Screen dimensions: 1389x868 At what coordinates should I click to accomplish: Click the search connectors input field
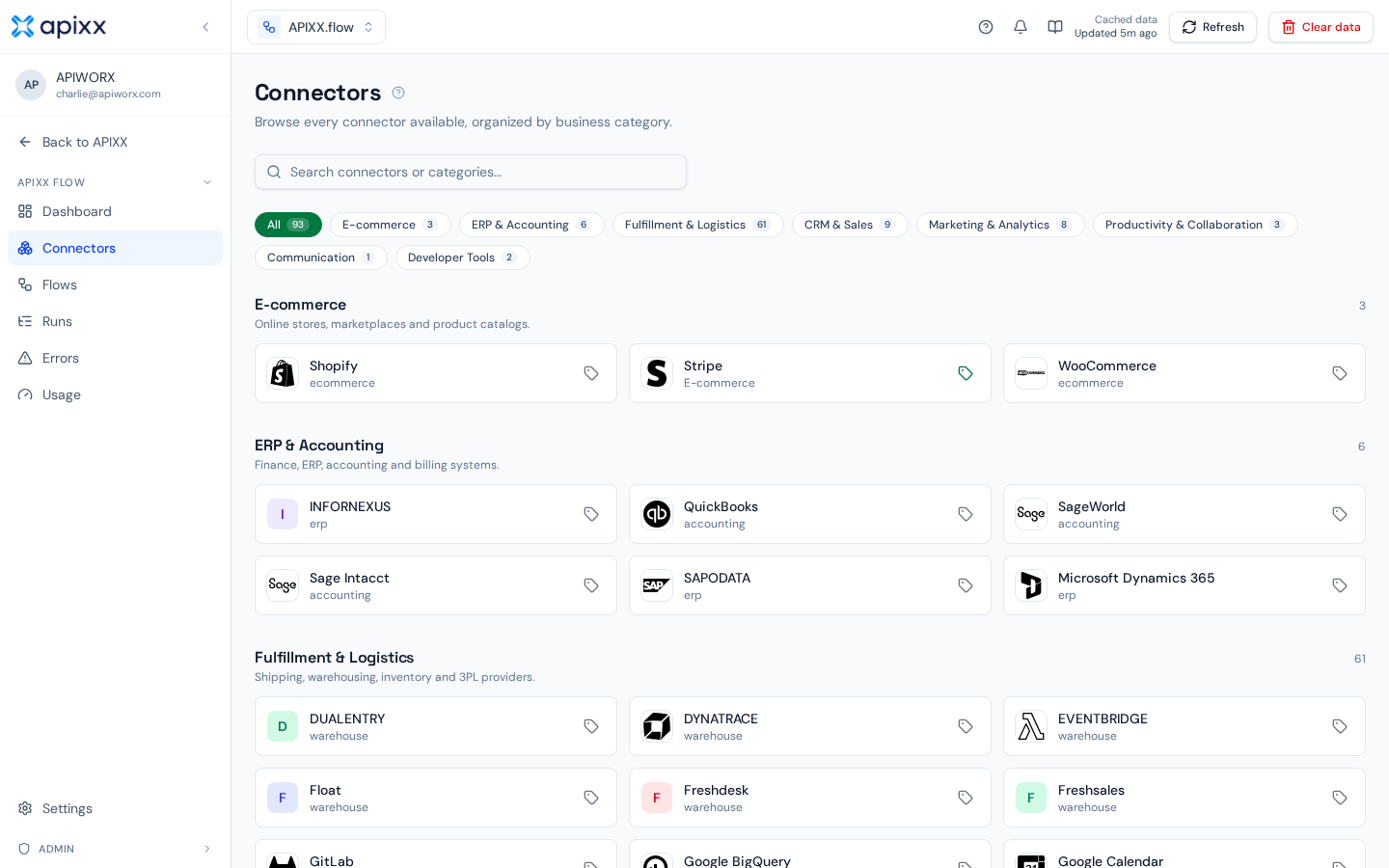471,172
